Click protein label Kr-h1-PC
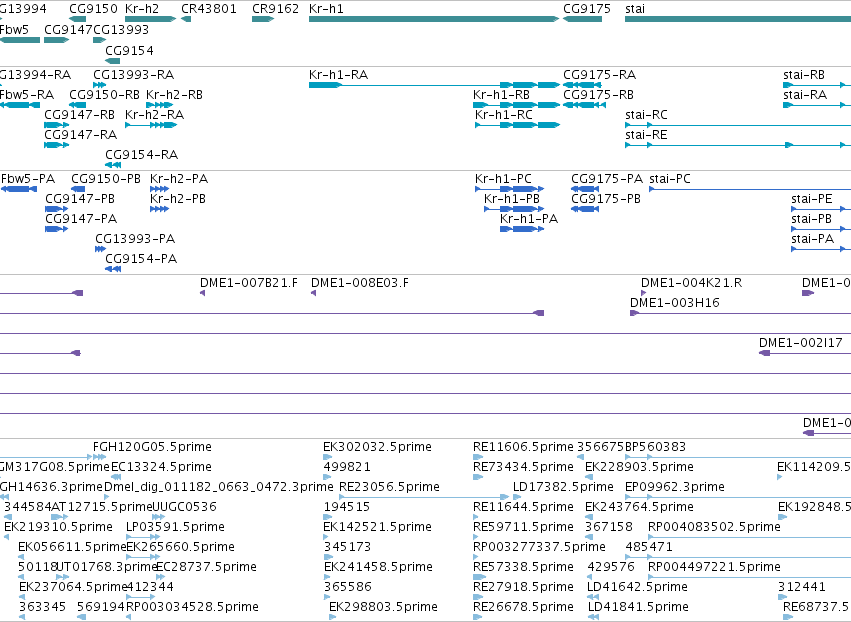This screenshot has height=622, width=851. [x=503, y=179]
